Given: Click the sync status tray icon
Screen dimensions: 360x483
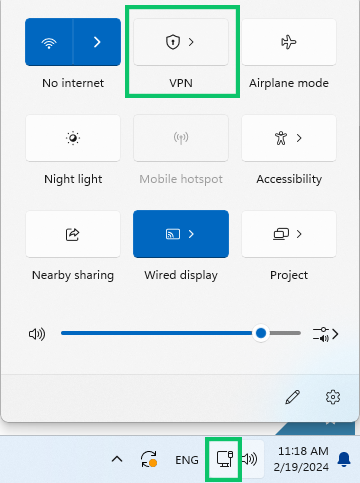Looking at the screenshot, I should (149, 459).
